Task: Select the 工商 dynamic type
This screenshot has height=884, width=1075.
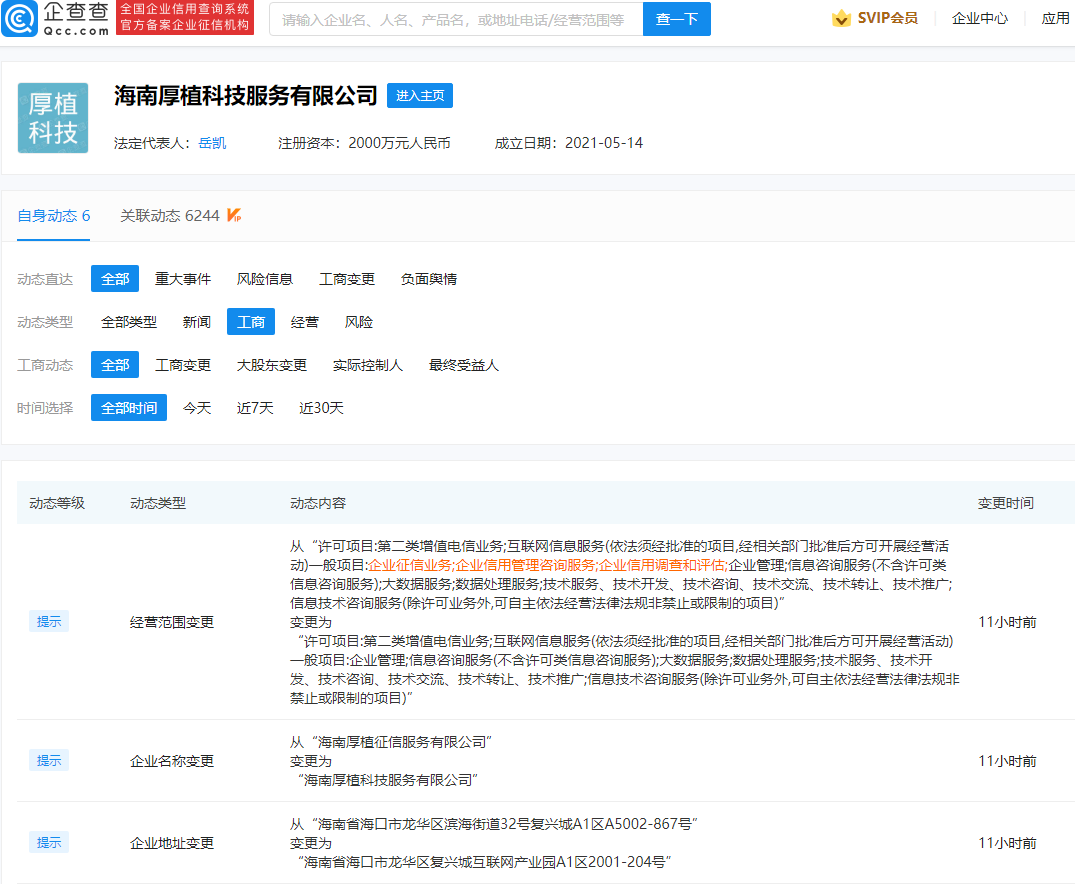Action: coord(251,322)
